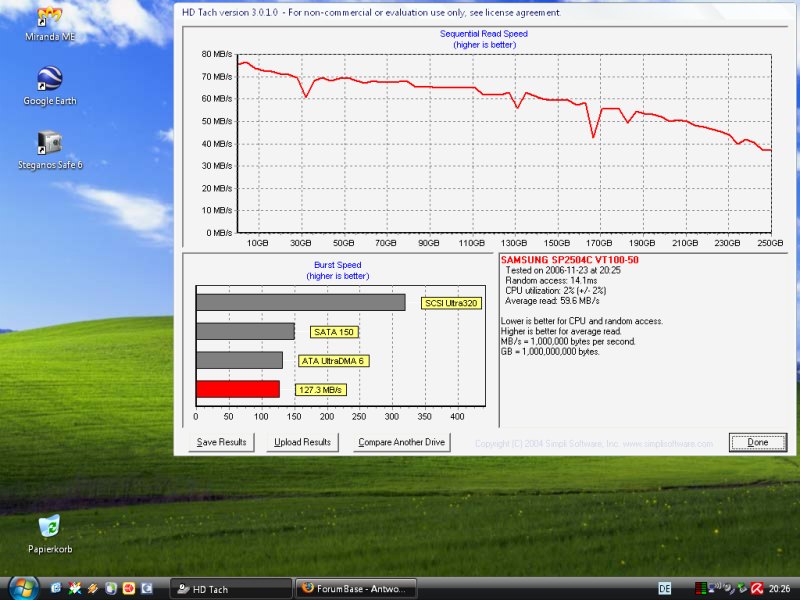Click the 127.3 MB/s yellow label

click(x=320, y=390)
